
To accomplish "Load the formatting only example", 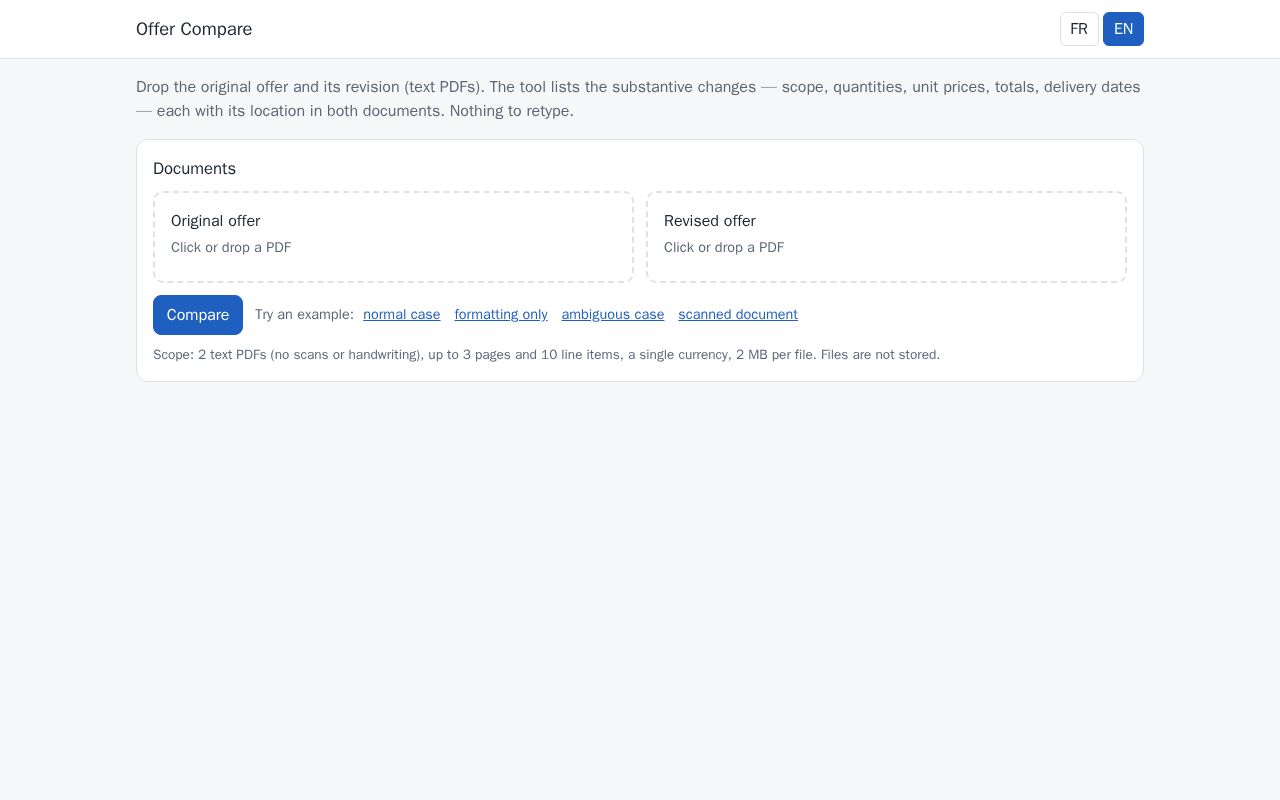I will pos(501,314).
